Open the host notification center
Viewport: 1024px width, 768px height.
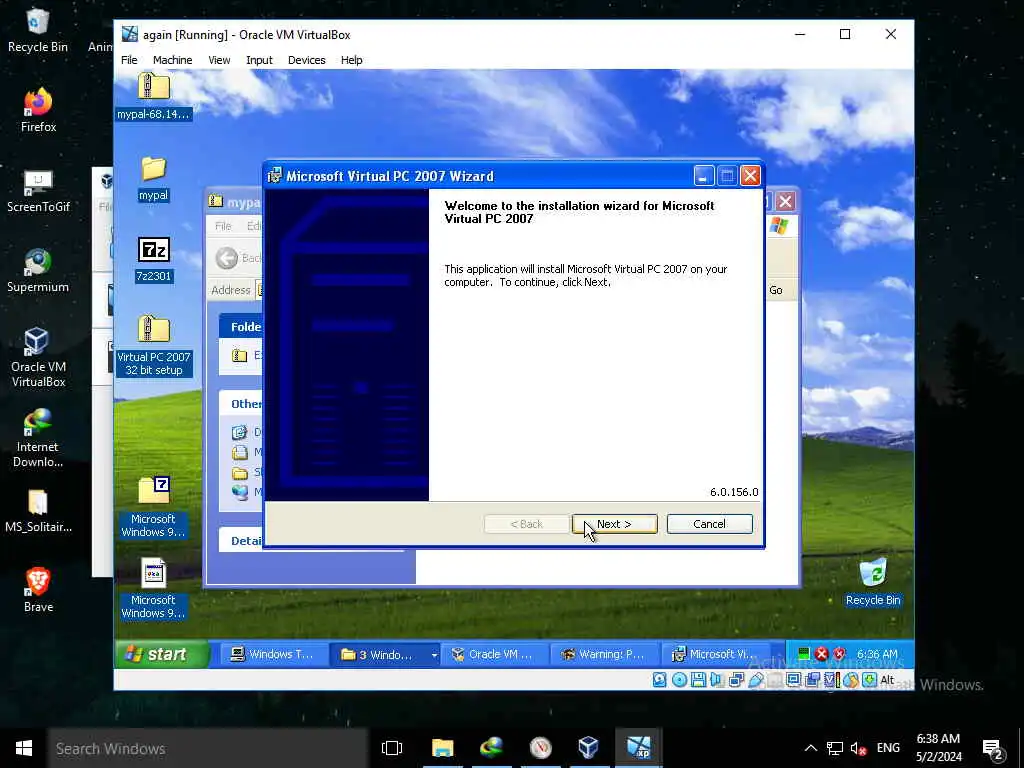tap(993, 749)
